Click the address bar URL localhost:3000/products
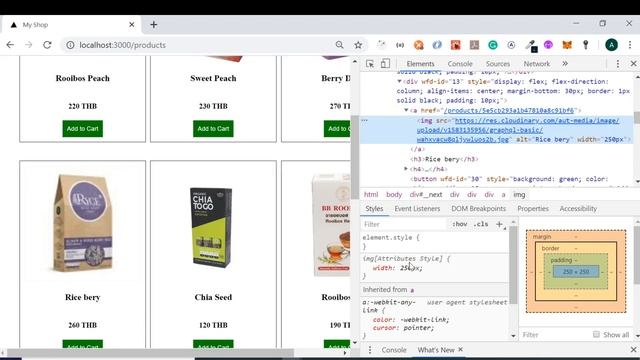This screenshot has height=360, width=640. click(122, 45)
